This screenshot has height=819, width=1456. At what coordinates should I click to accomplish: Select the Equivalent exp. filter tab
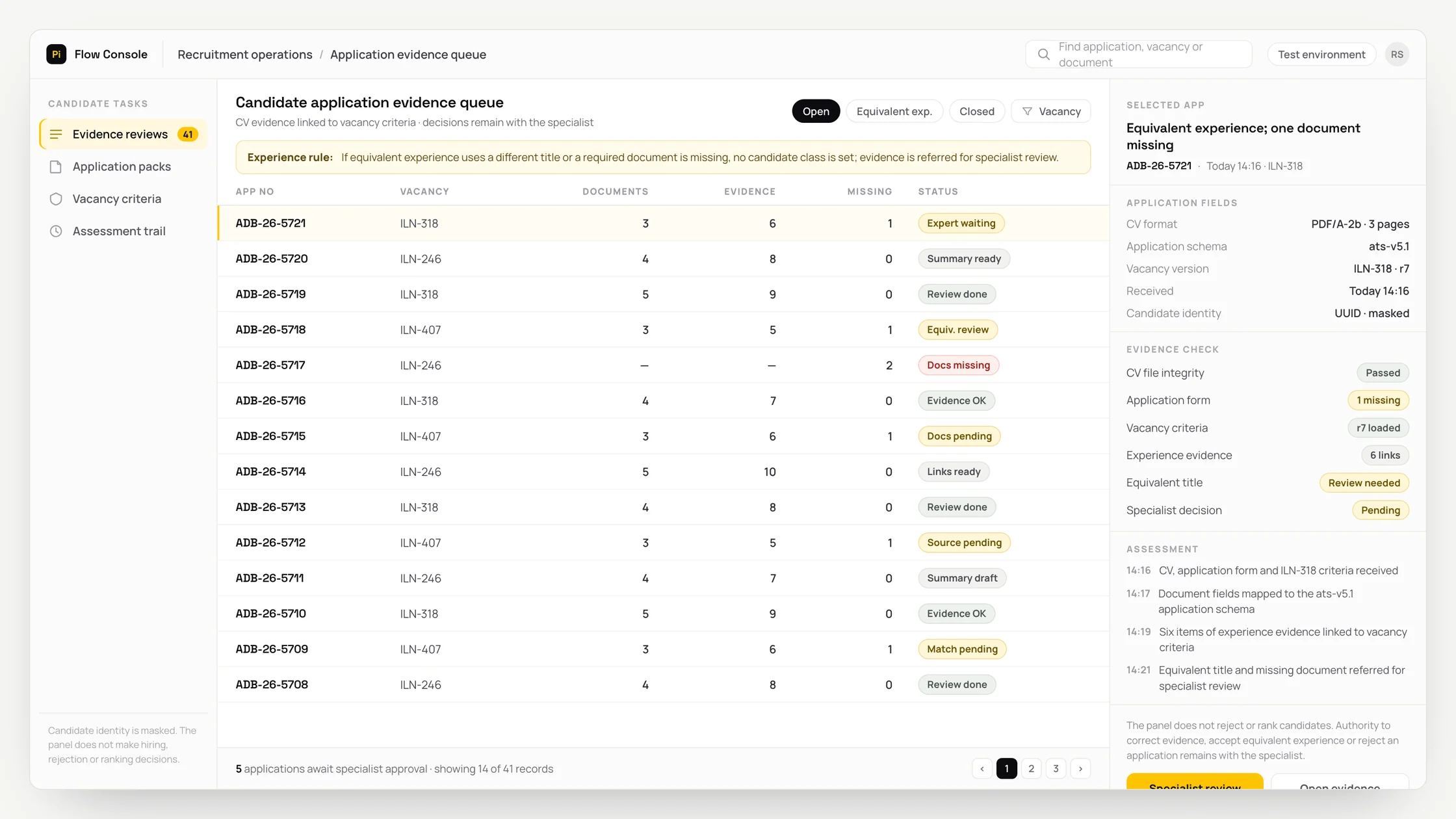pos(894,112)
